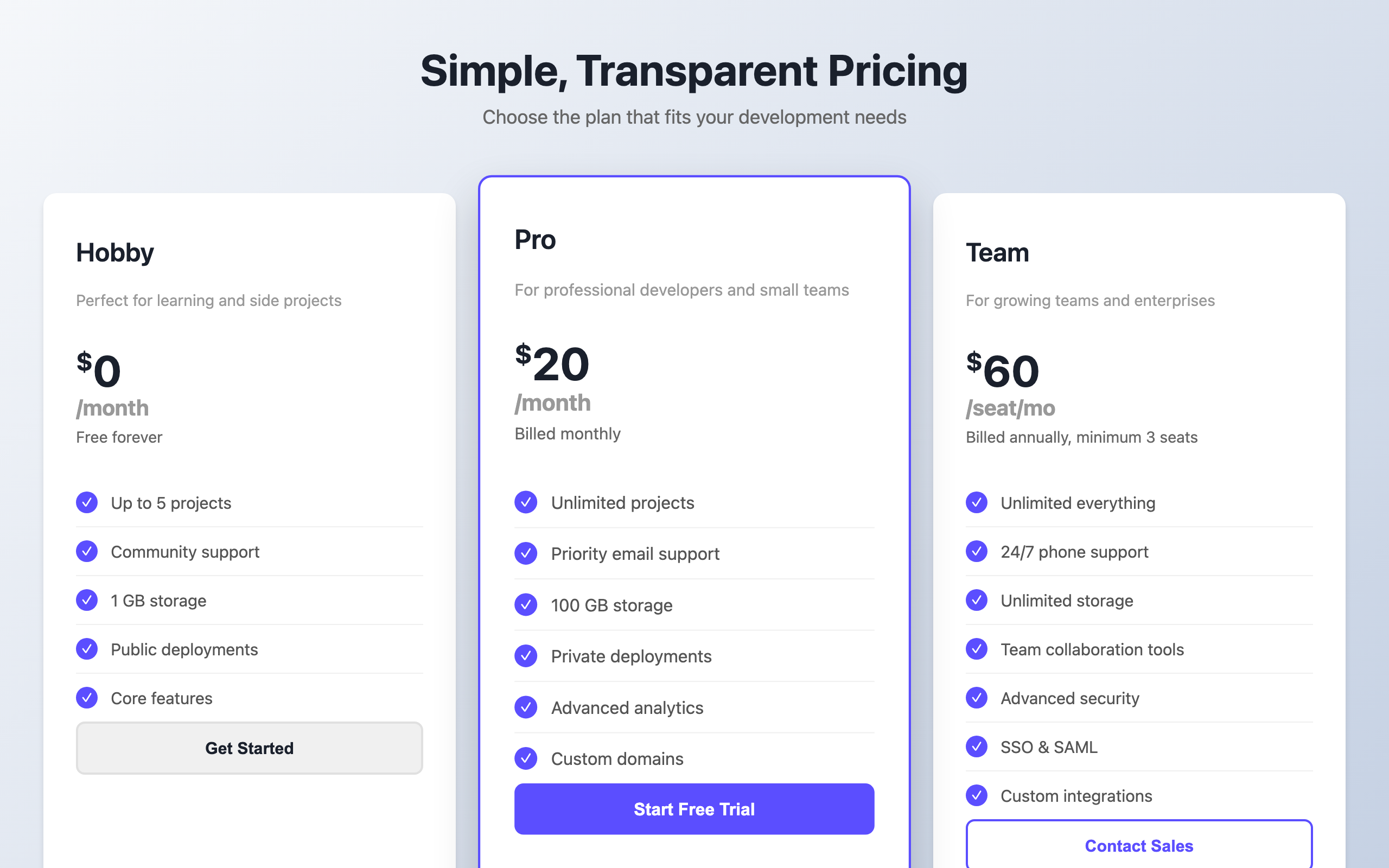Click the Hobby plan heading

pos(115,253)
